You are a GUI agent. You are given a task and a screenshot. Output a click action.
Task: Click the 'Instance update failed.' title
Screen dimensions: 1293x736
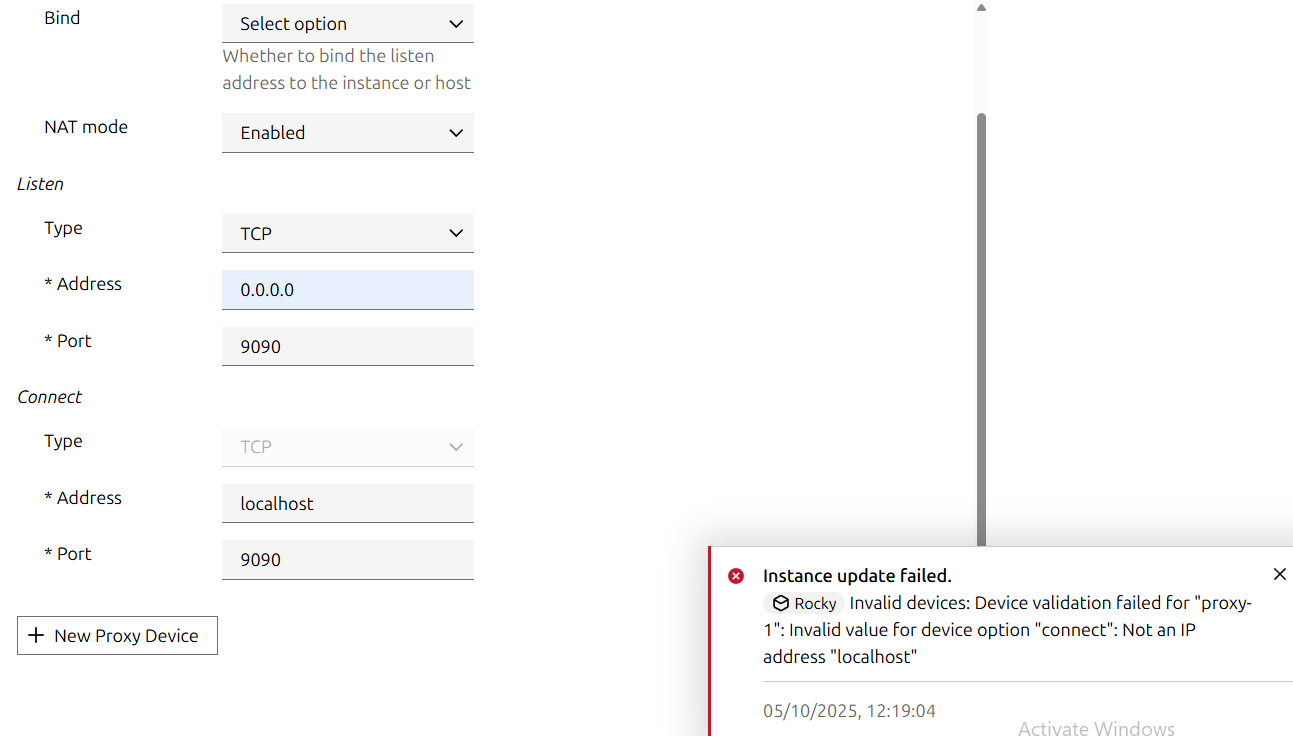click(x=857, y=576)
